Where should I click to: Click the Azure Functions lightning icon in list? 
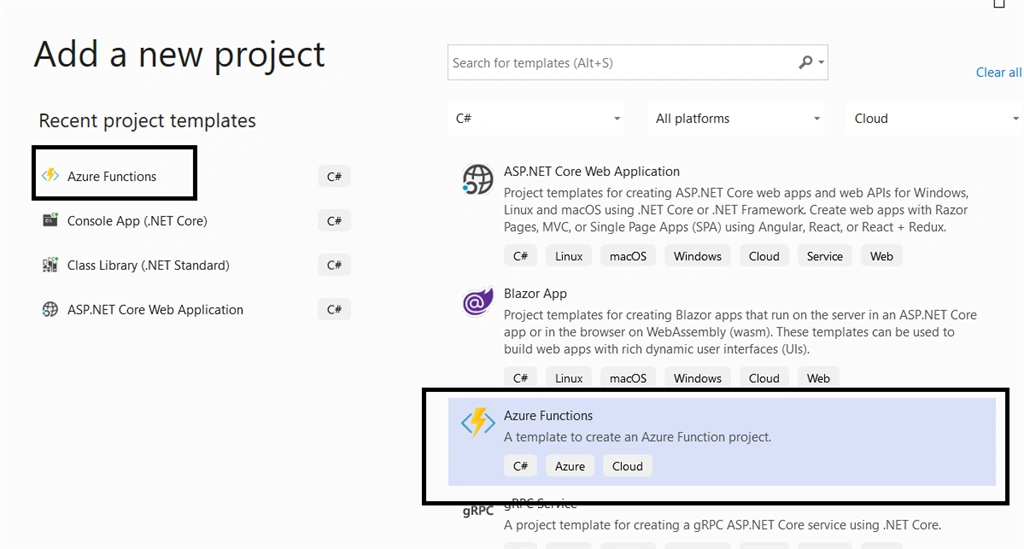click(x=477, y=422)
